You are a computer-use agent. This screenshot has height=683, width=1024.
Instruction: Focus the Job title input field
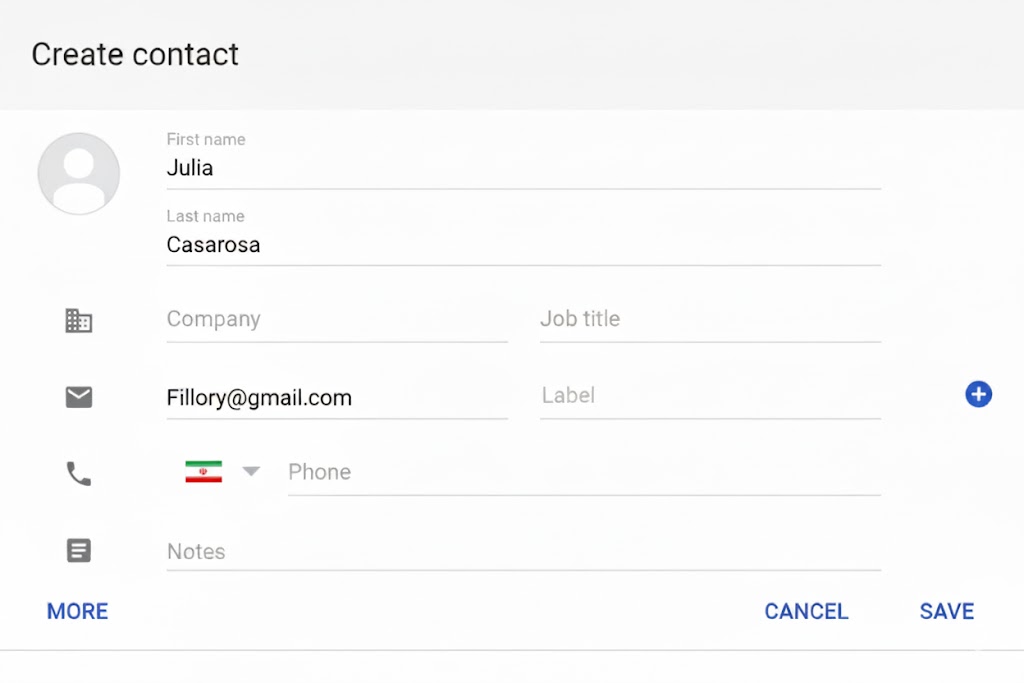tap(710, 320)
